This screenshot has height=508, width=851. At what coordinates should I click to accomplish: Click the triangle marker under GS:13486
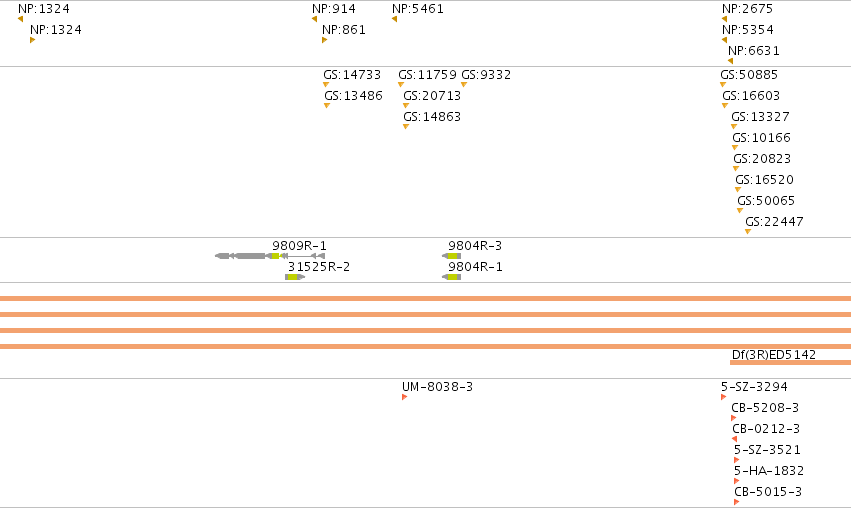pyautogui.click(x=327, y=106)
